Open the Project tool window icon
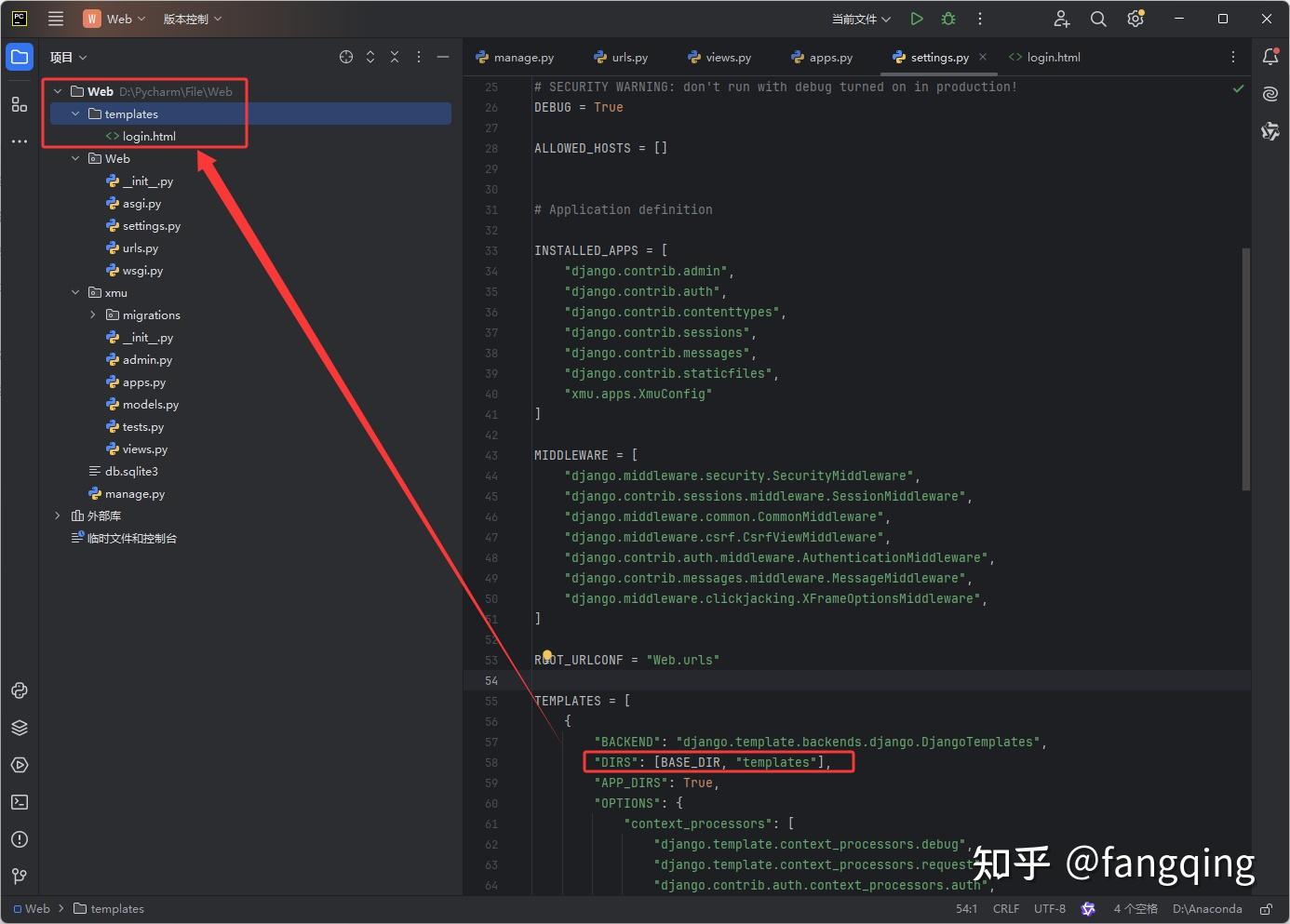 [x=20, y=57]
